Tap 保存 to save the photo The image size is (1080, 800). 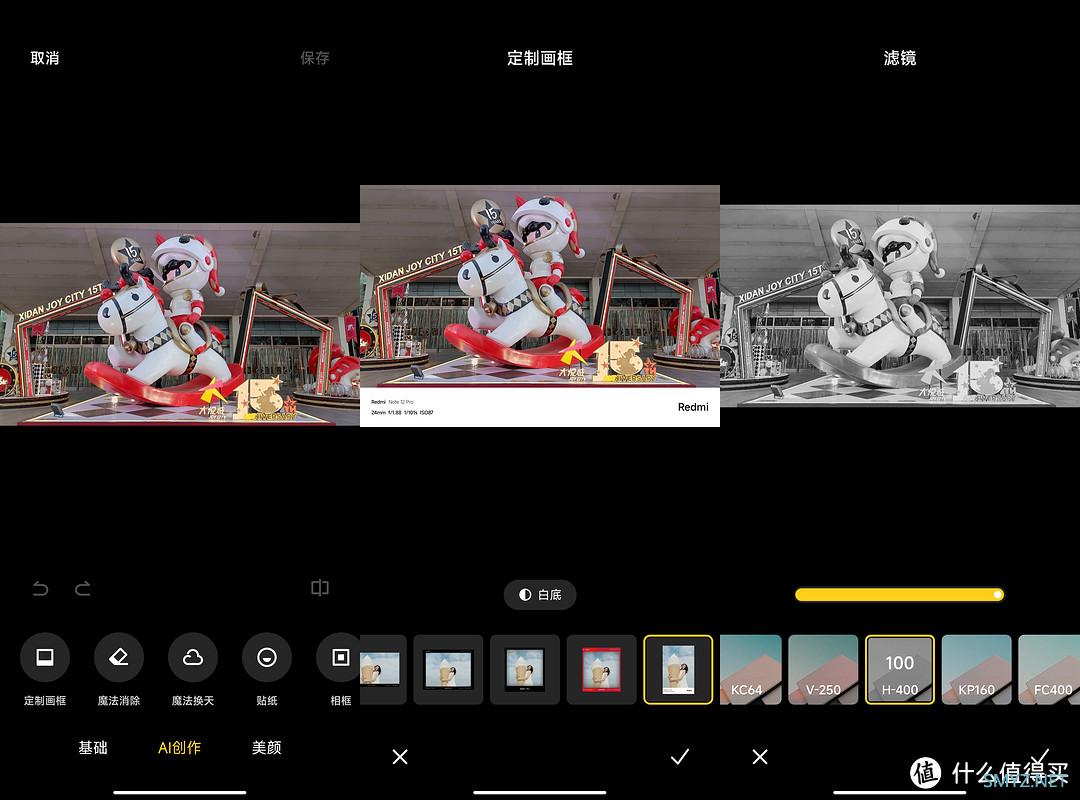coord(315,58)
